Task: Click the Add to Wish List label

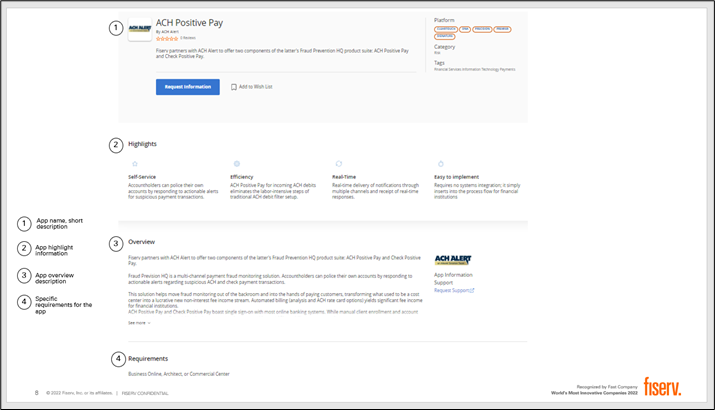Action: (x=255, y=87)
